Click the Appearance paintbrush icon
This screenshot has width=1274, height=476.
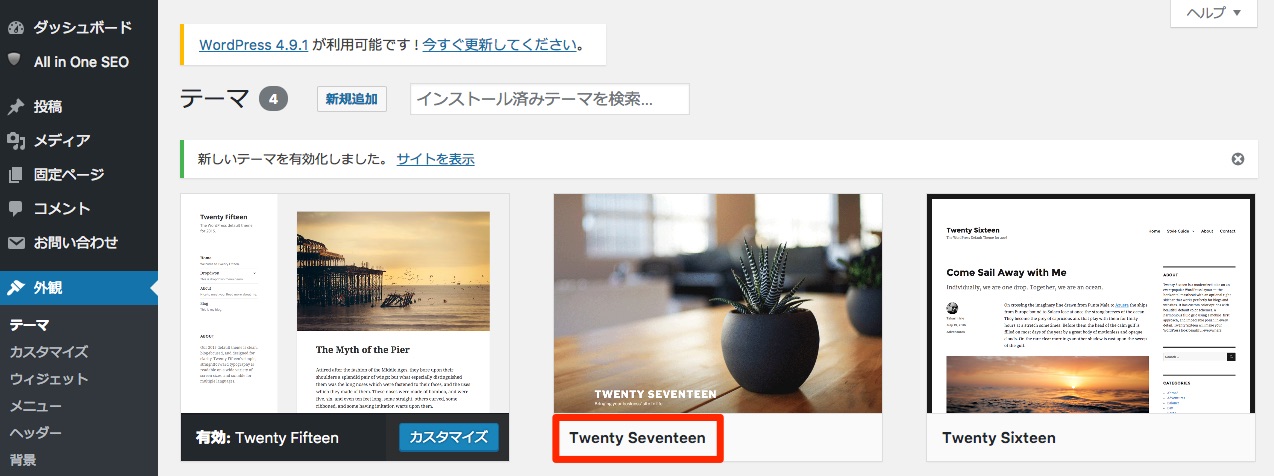(15, 288)
